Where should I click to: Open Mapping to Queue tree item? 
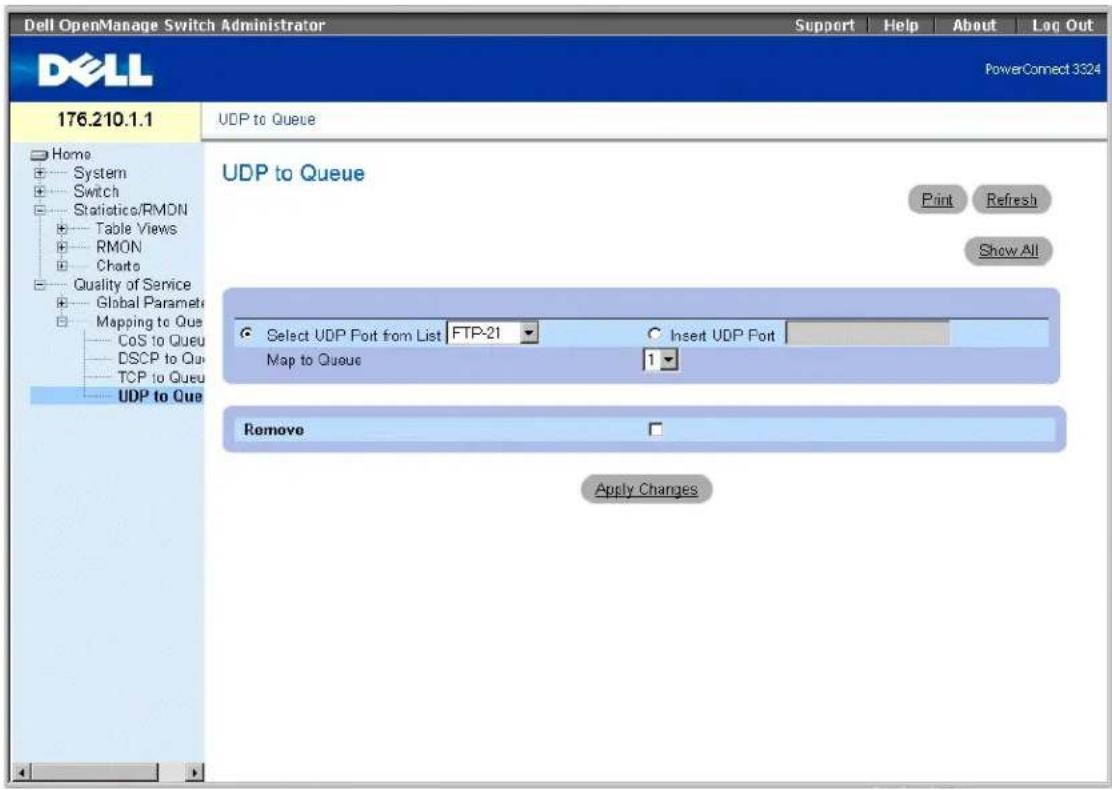click(149, 321)
